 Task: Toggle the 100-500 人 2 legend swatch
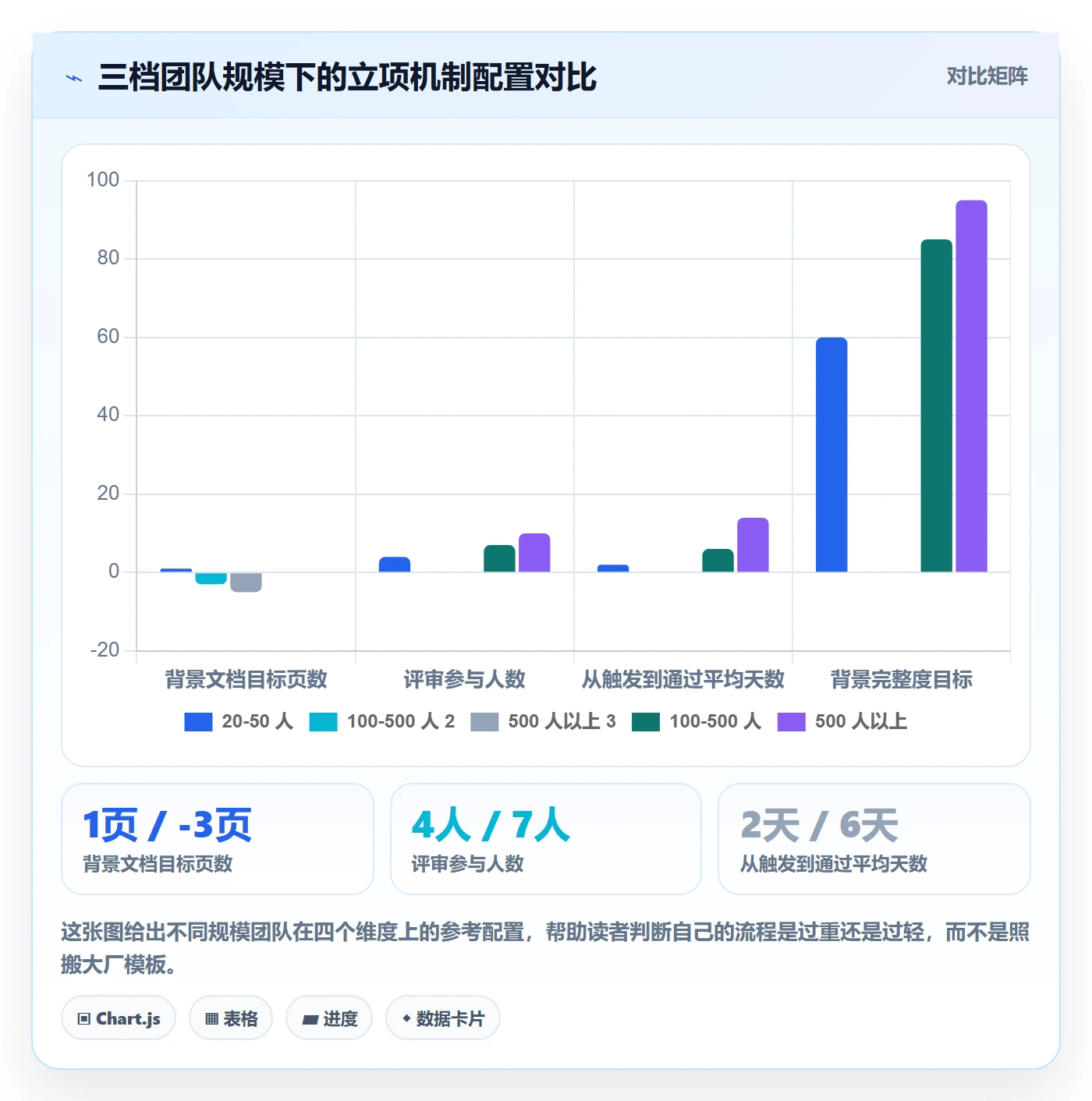pyautogui.click(x=323, y=722)
